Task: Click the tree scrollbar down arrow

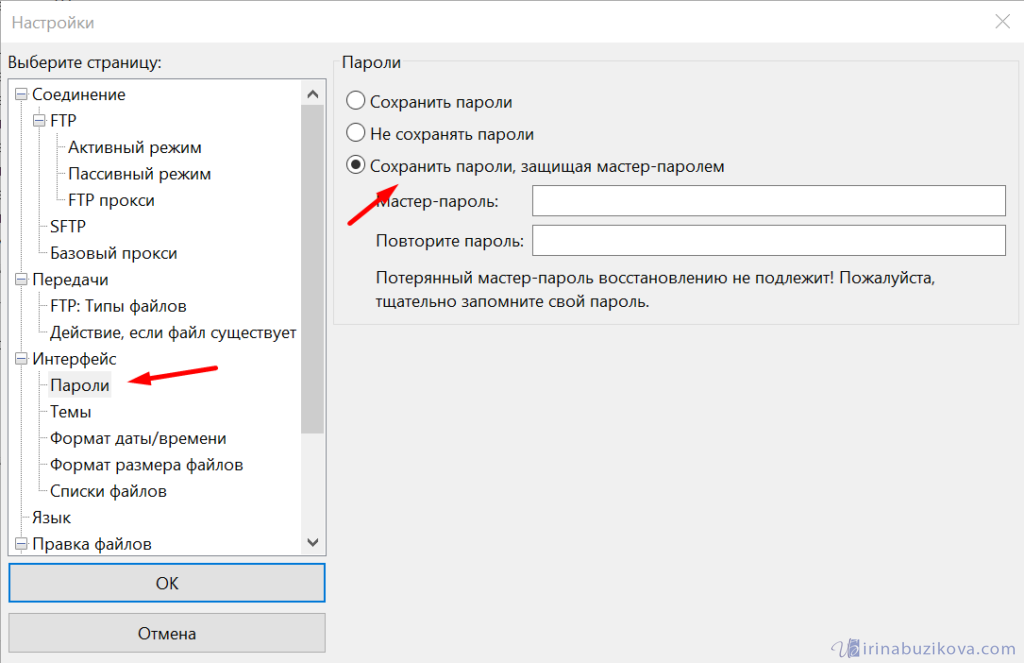Action: pyautogui.click(x=313, y=542)
